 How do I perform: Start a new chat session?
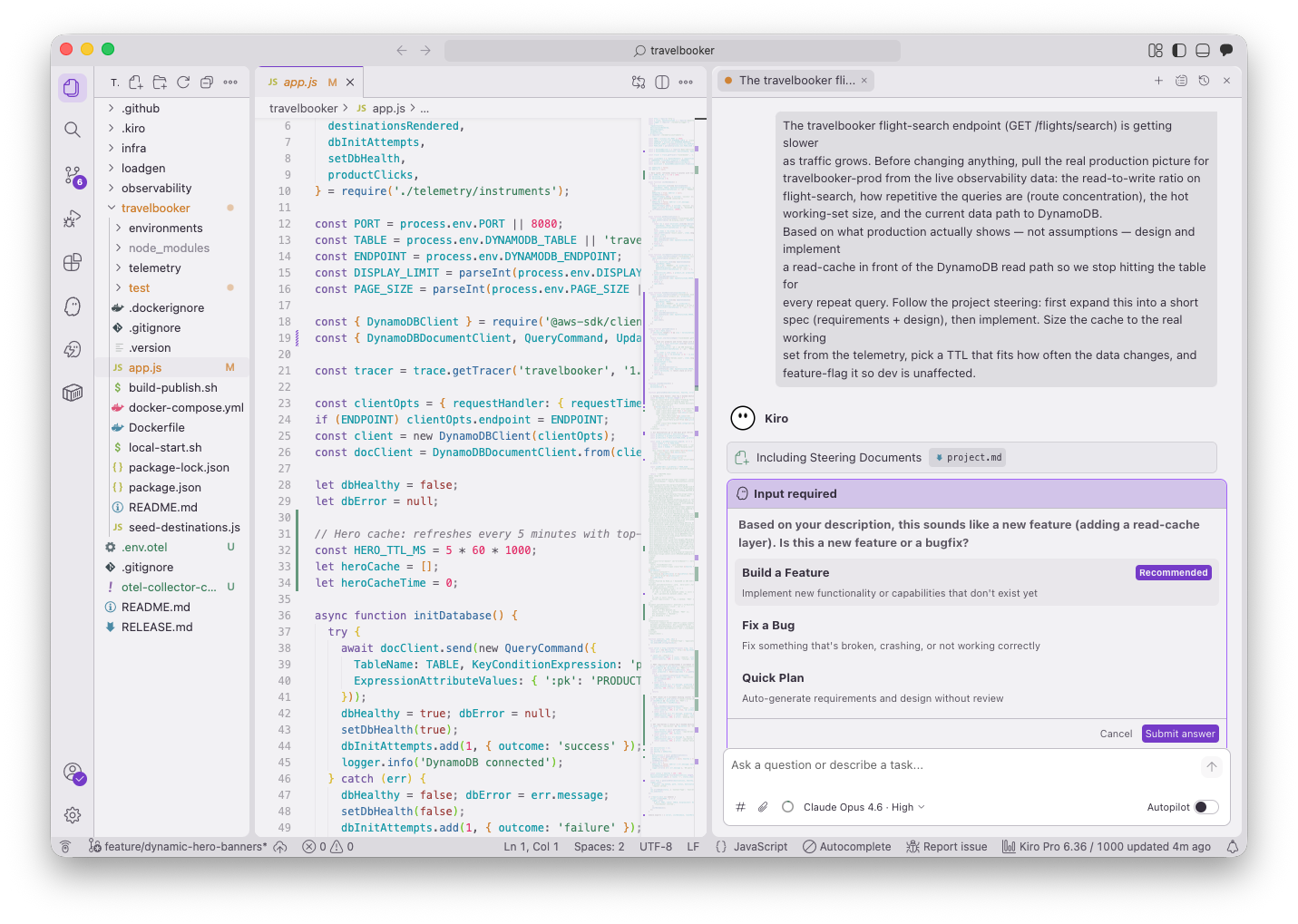pos(1158,81)
